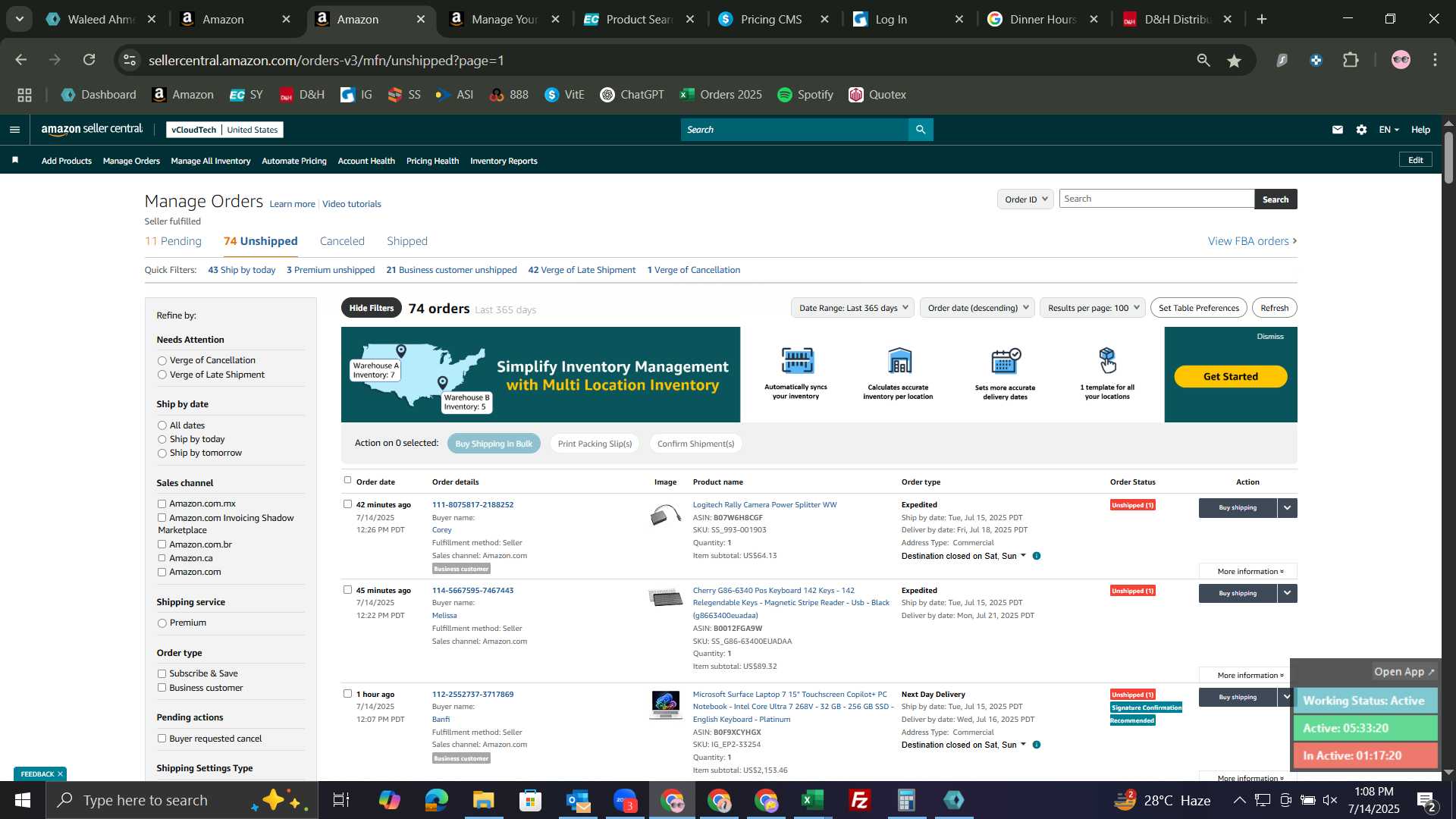Click Get Started on inventory banner
The width and height of the screenshot is (1456, 819).
pyautogui.click(x=1230, y=377)
